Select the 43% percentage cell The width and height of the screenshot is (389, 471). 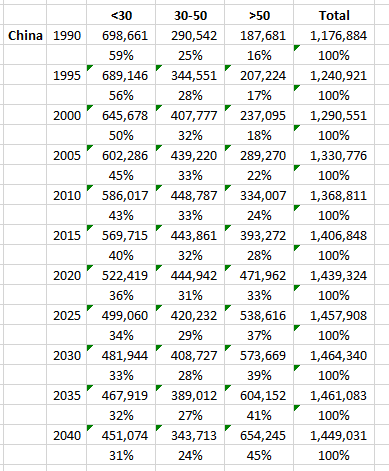tap(121, 215)
